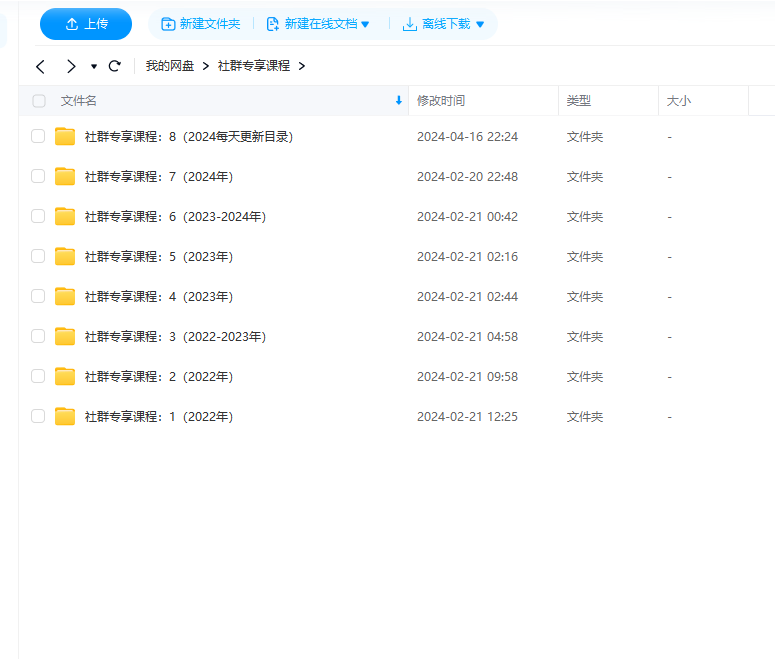Click folder icon of 社群专享课程：6
Image resolution: width=775 pixels, height=659 pixels.
click(x=65, y=217)
